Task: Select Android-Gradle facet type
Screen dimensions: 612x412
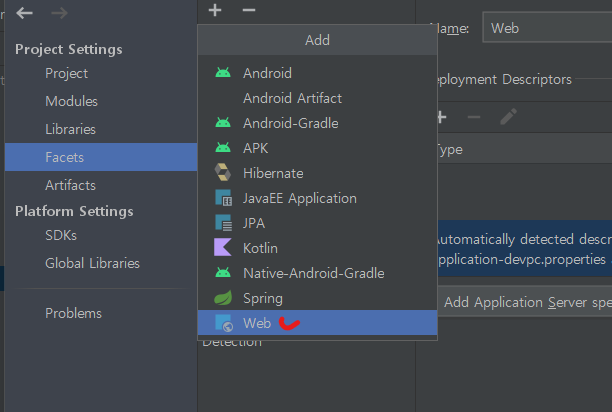Action: coord(317,123)
